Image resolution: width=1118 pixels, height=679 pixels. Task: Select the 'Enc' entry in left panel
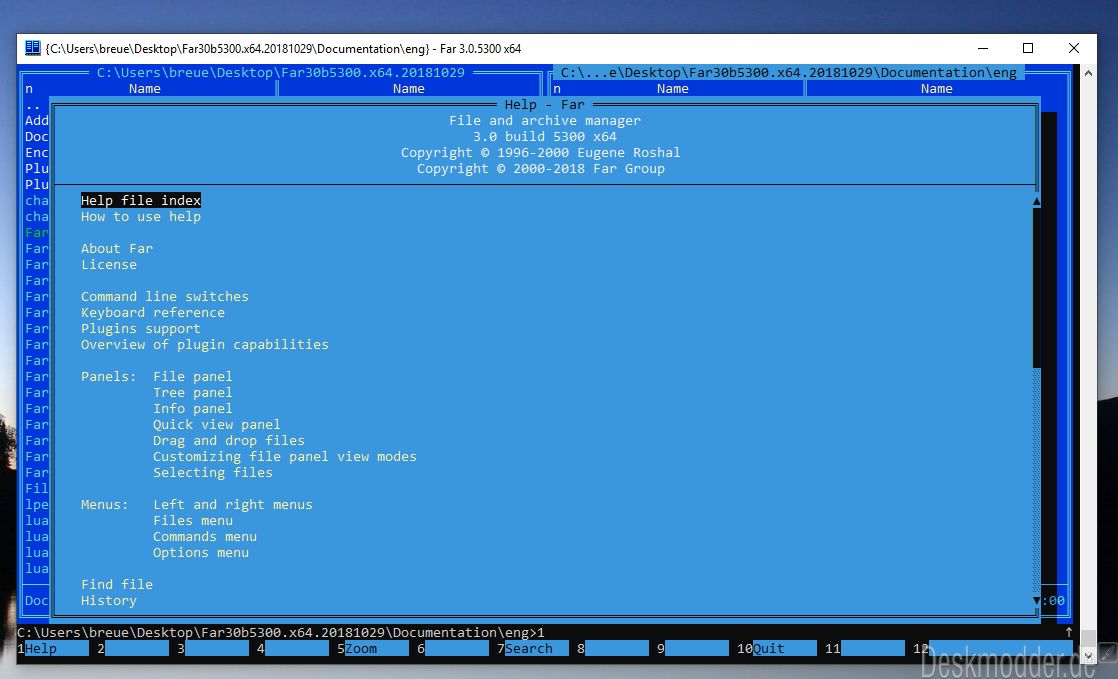[x=37, y=153]
